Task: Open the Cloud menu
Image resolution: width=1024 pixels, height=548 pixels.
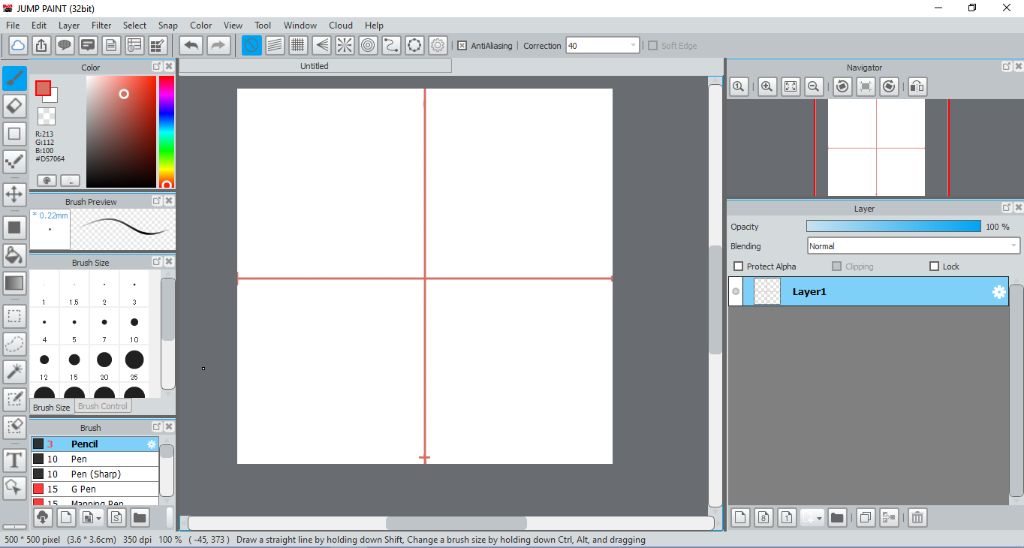Action: 340,25
